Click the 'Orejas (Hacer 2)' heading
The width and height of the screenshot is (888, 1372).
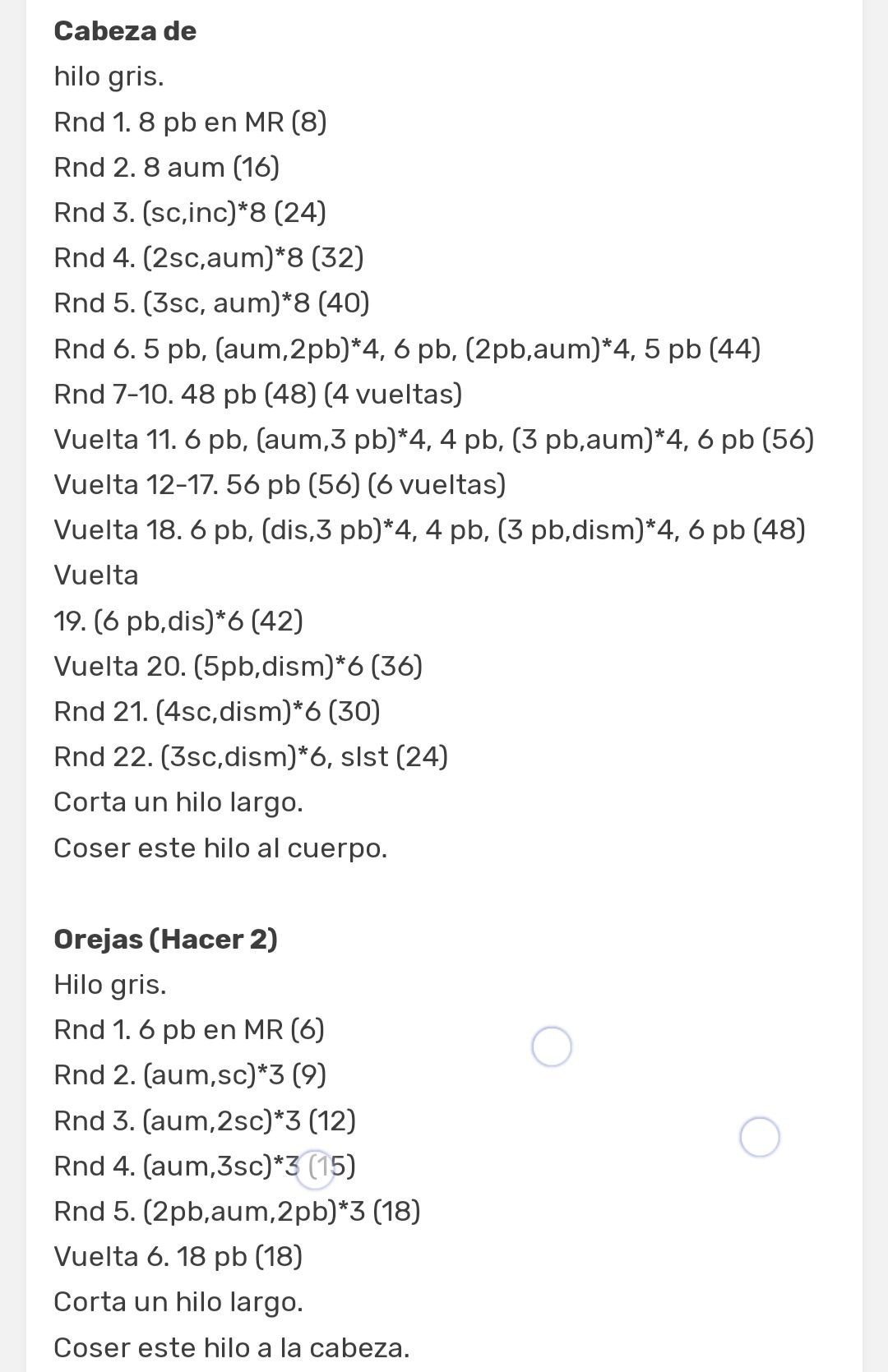pos(165,939)
